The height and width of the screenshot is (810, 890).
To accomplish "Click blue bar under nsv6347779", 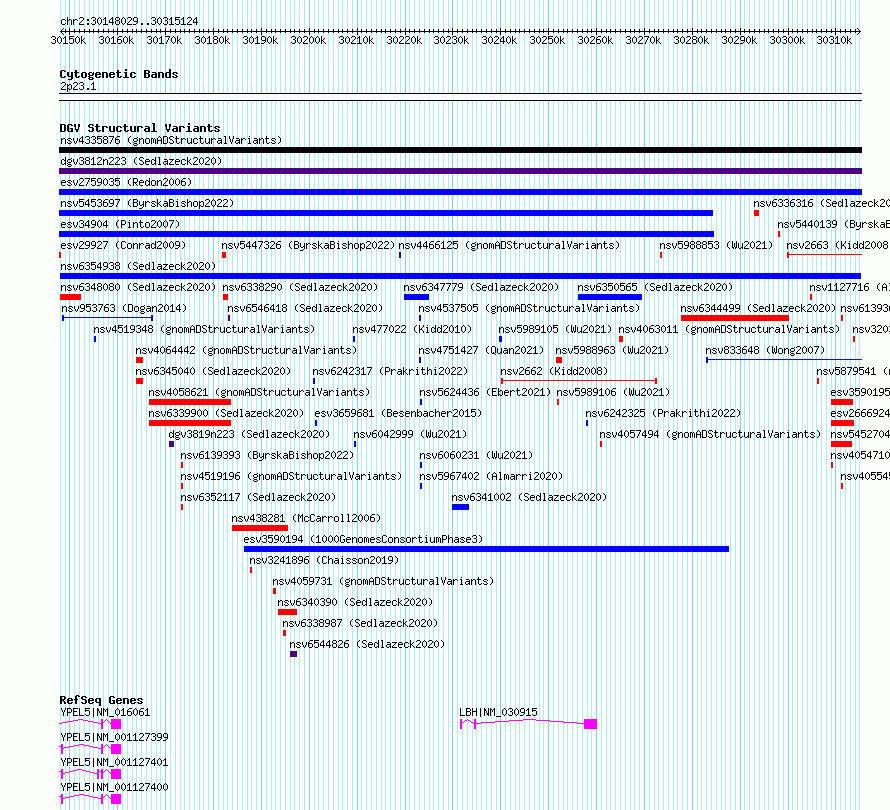I will coord(417,297).
